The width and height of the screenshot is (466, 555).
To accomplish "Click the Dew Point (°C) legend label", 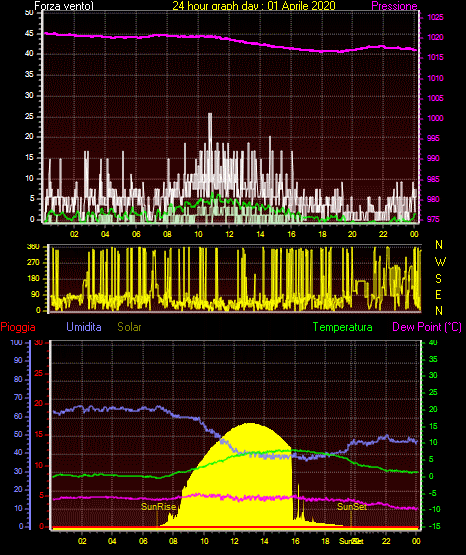I will point(427,327).
